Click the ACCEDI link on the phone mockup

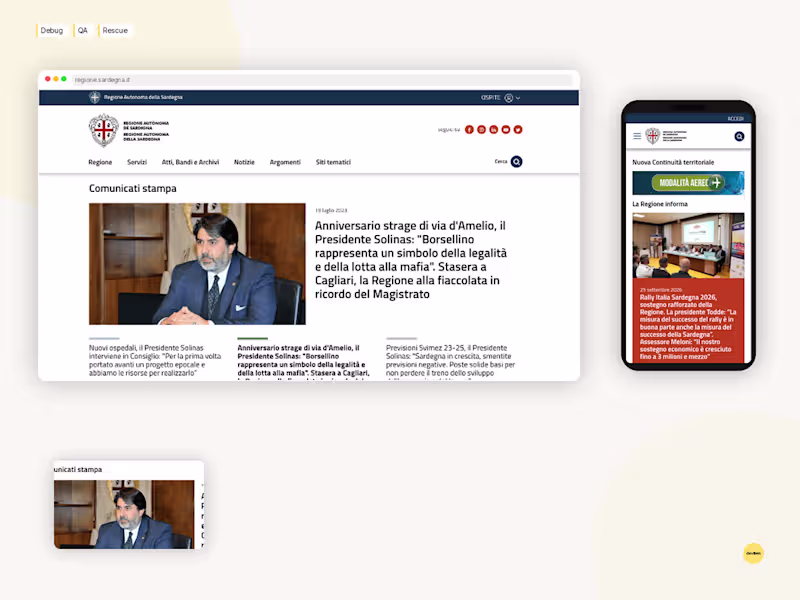pos(735,119)
